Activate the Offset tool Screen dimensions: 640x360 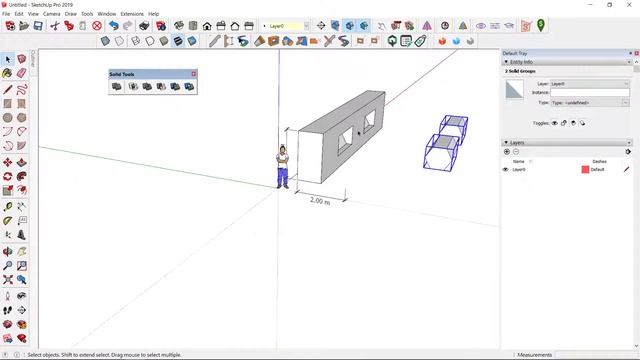[22, 190]
